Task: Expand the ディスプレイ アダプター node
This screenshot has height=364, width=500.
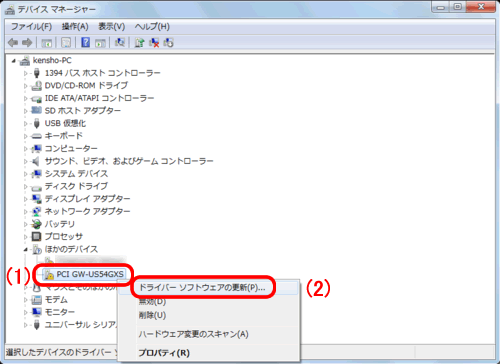Action: coord(25,199)
